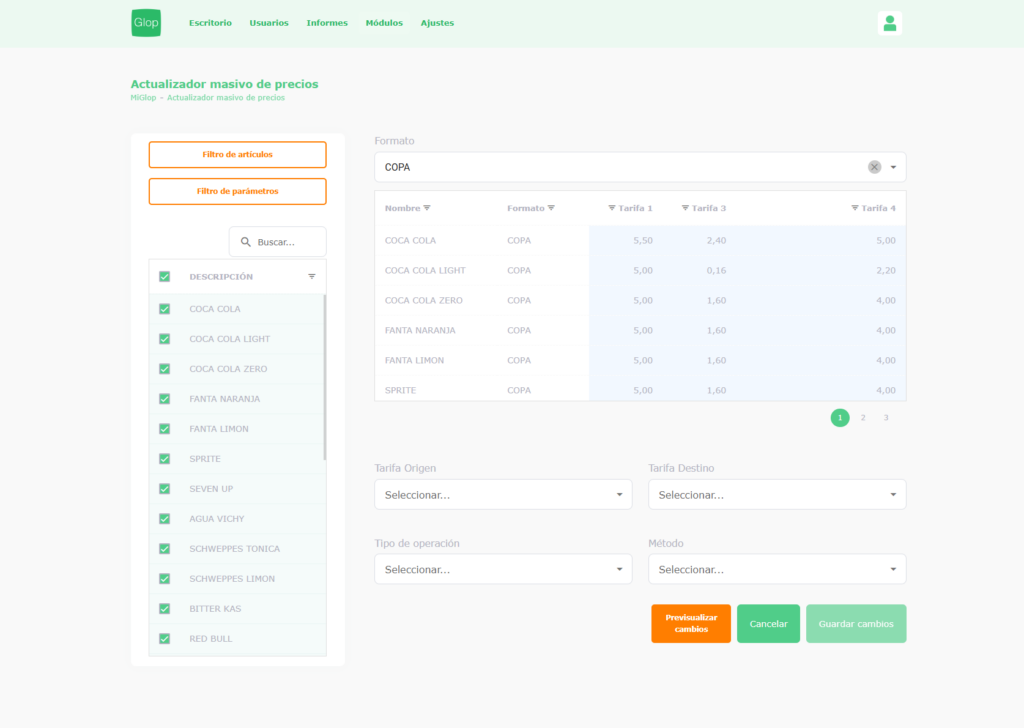1024x728 pixels.
Task: Click Previsualizar cambios button
Action: point(691,624)
